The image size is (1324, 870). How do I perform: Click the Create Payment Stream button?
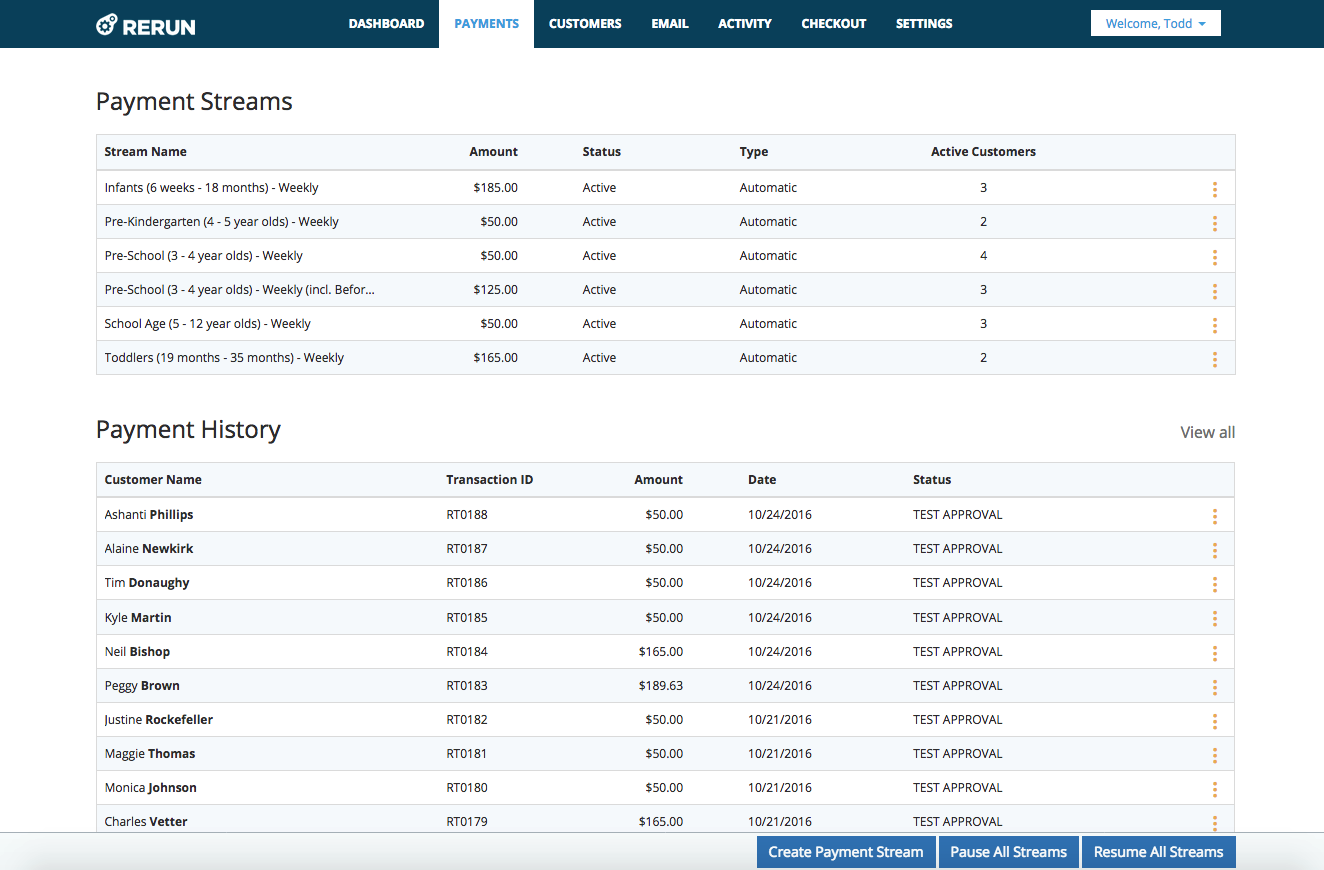click(846, 852)
